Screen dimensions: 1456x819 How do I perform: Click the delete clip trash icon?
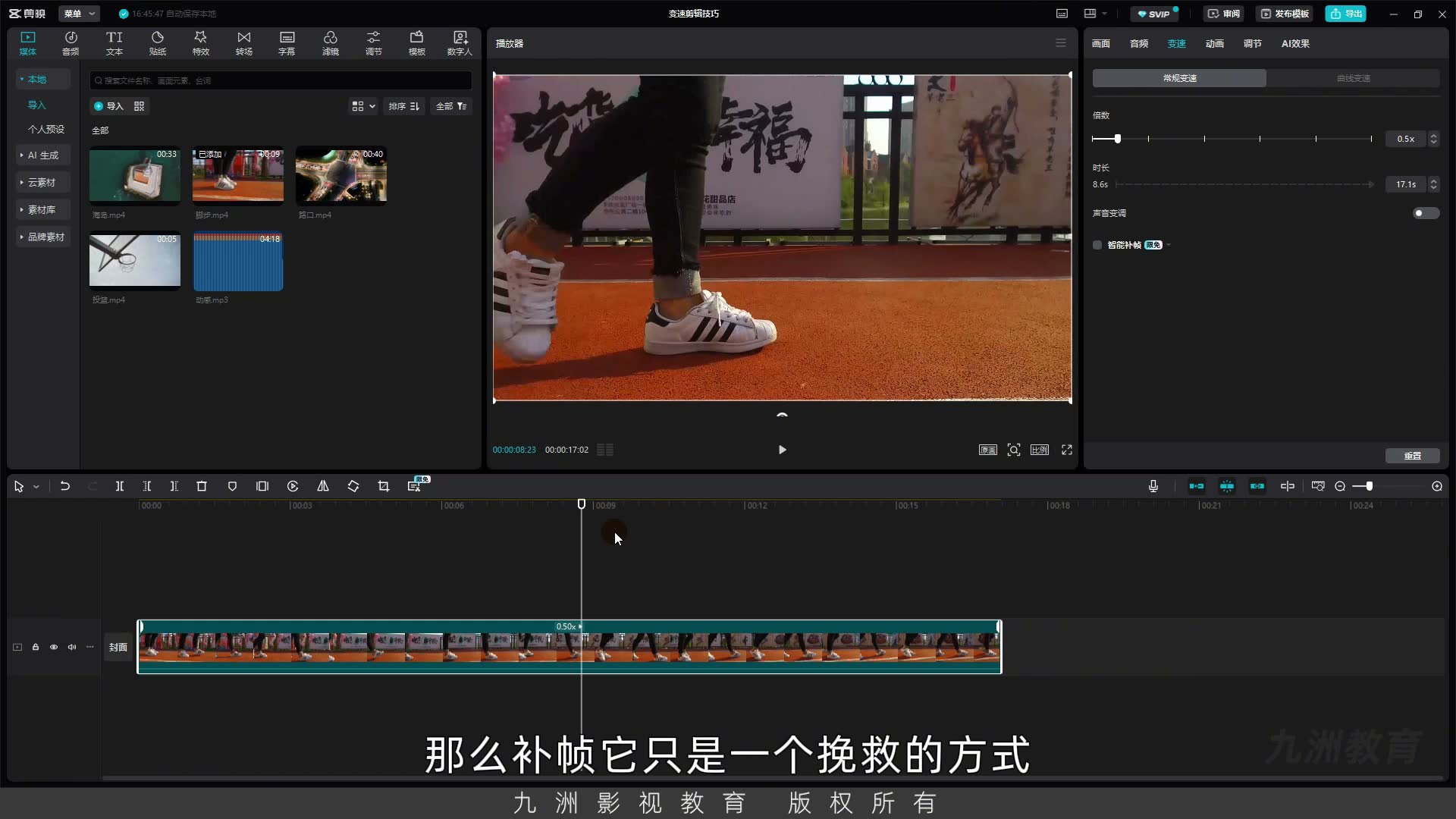202,486
